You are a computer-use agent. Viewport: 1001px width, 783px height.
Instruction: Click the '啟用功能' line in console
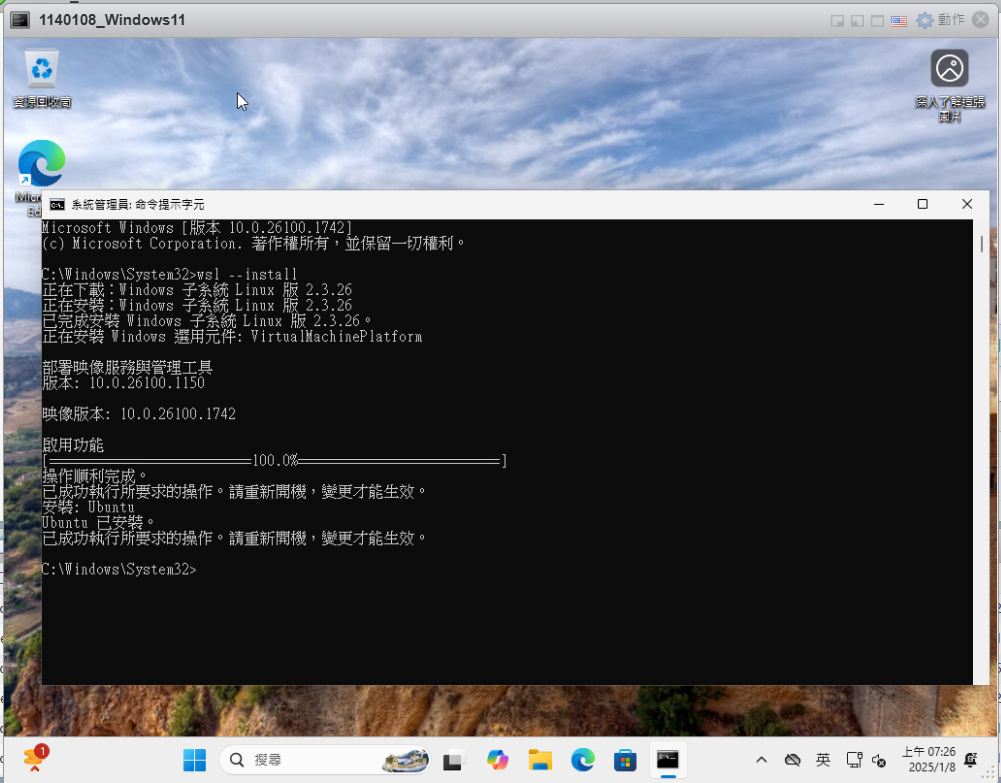point(73,445)
